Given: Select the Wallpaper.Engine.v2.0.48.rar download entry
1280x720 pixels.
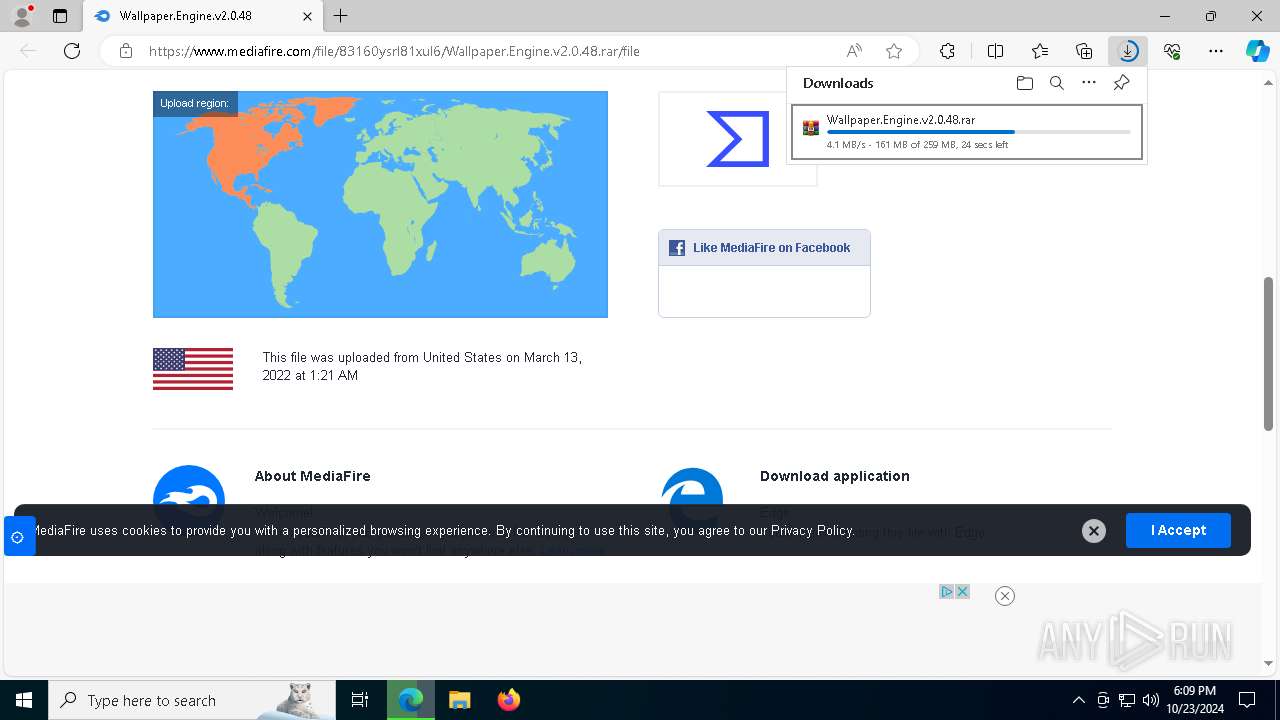Looking at the screenshot, I should pyautogui.click(x=966, y=132).
